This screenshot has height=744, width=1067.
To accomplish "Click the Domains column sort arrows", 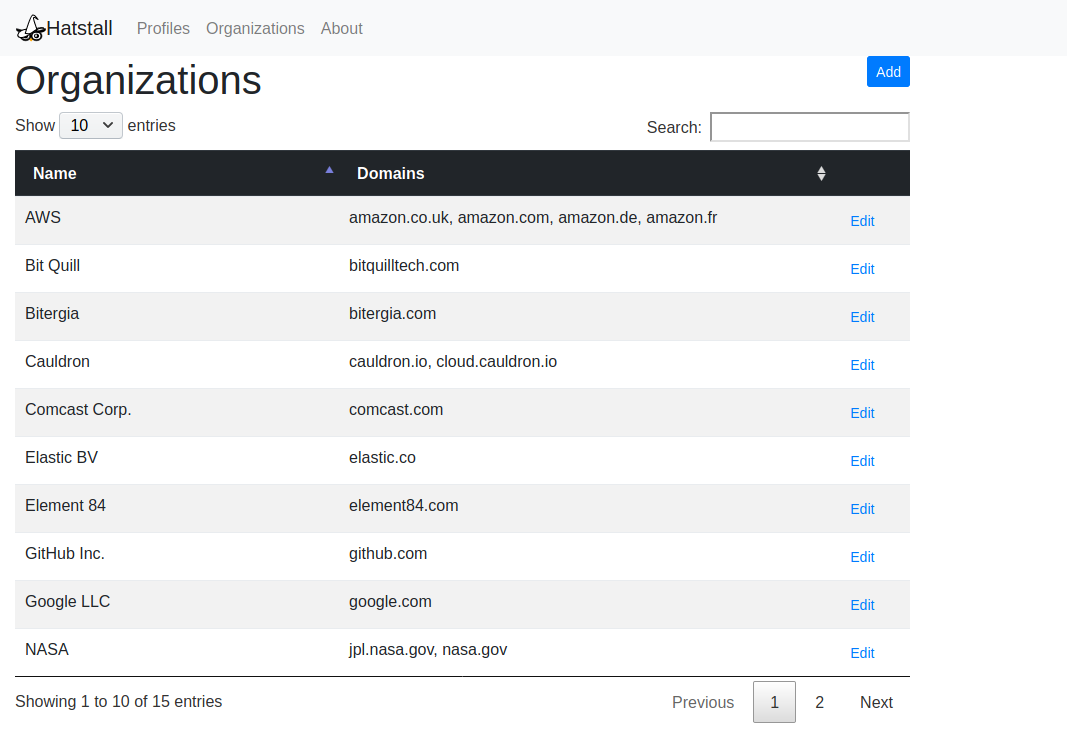I will pos(821,174).
